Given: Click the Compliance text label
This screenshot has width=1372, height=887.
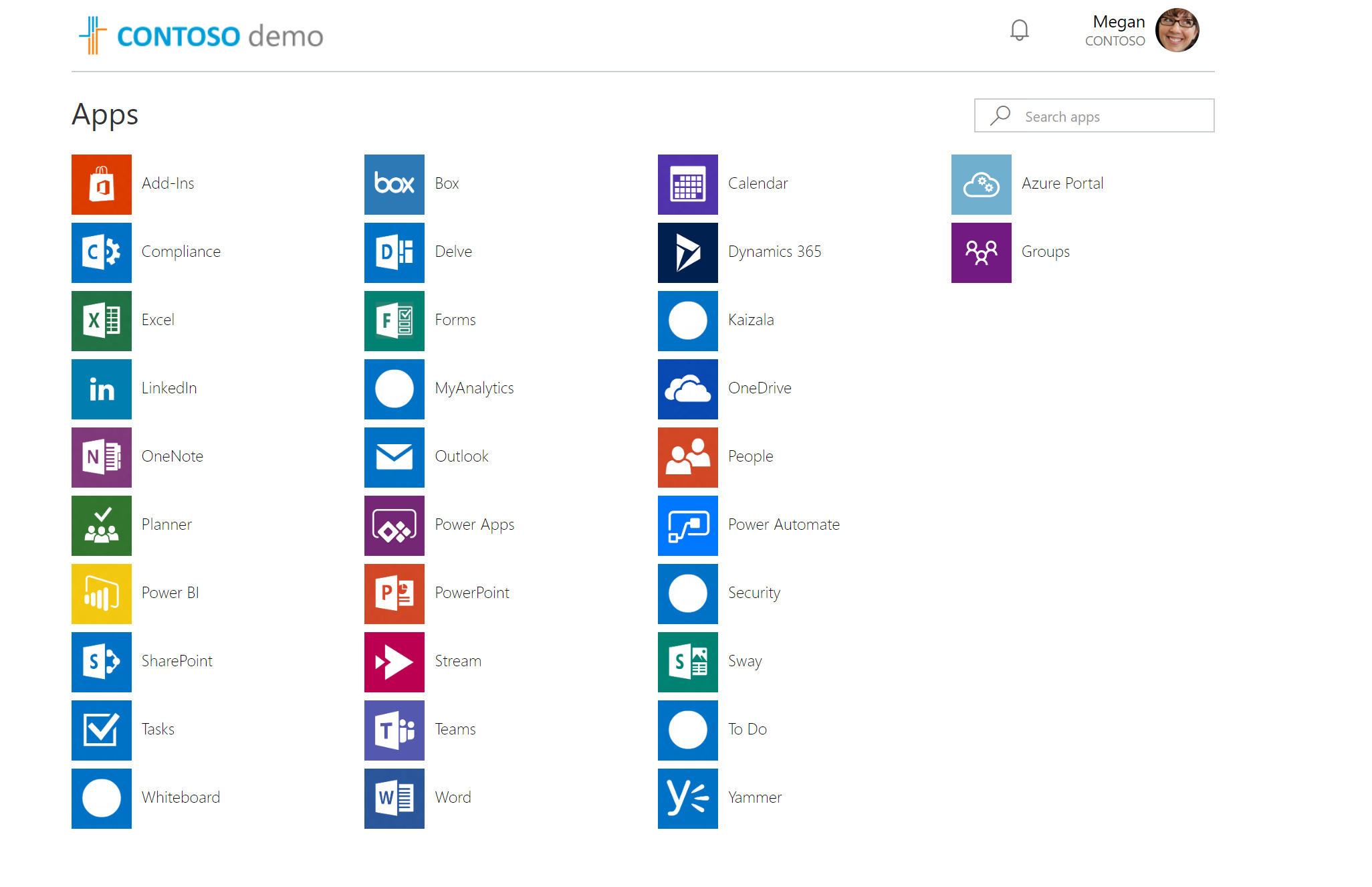Looking at the screenshot, I should coord(181,252).
